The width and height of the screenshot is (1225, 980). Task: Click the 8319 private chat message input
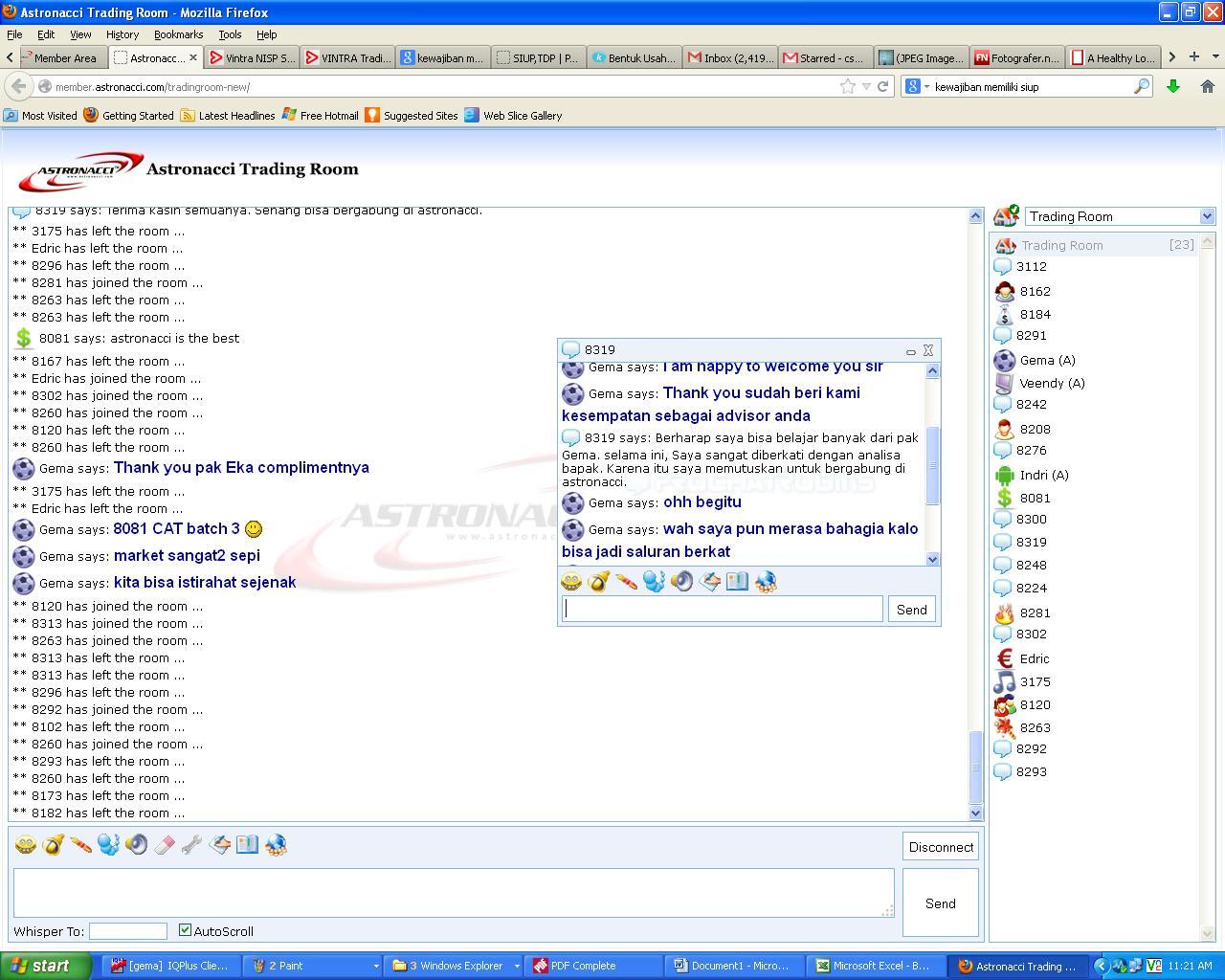[x=723, y=609]
